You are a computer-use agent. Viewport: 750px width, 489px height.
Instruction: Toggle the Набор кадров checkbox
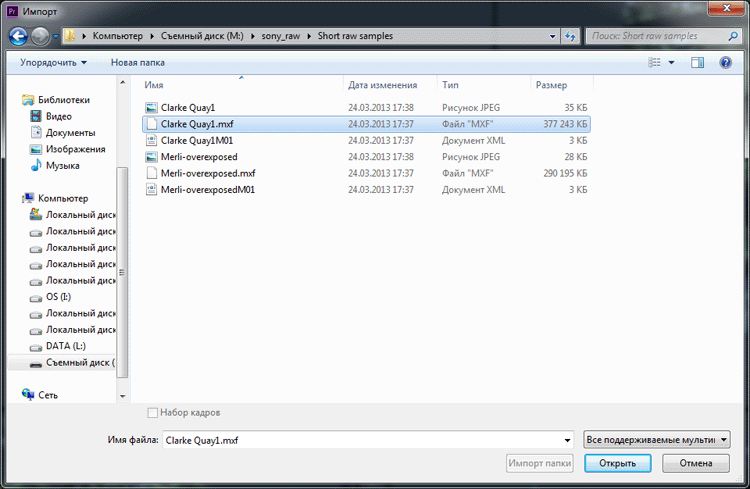pos(152,413)
